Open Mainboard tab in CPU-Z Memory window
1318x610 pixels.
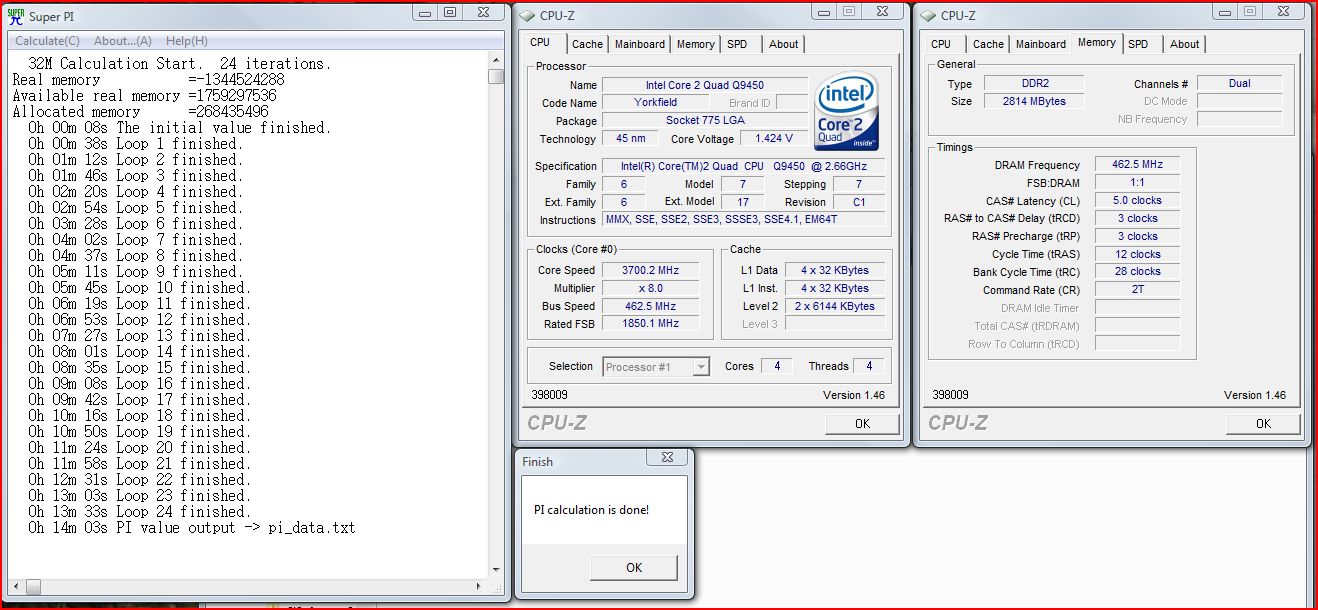(x=1041, y=44)
